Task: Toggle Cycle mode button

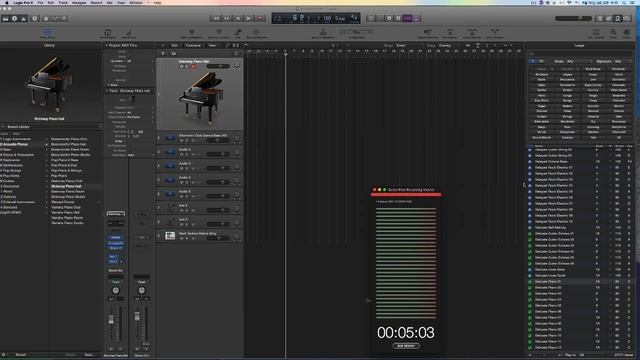Action: (x=371, y=18)
